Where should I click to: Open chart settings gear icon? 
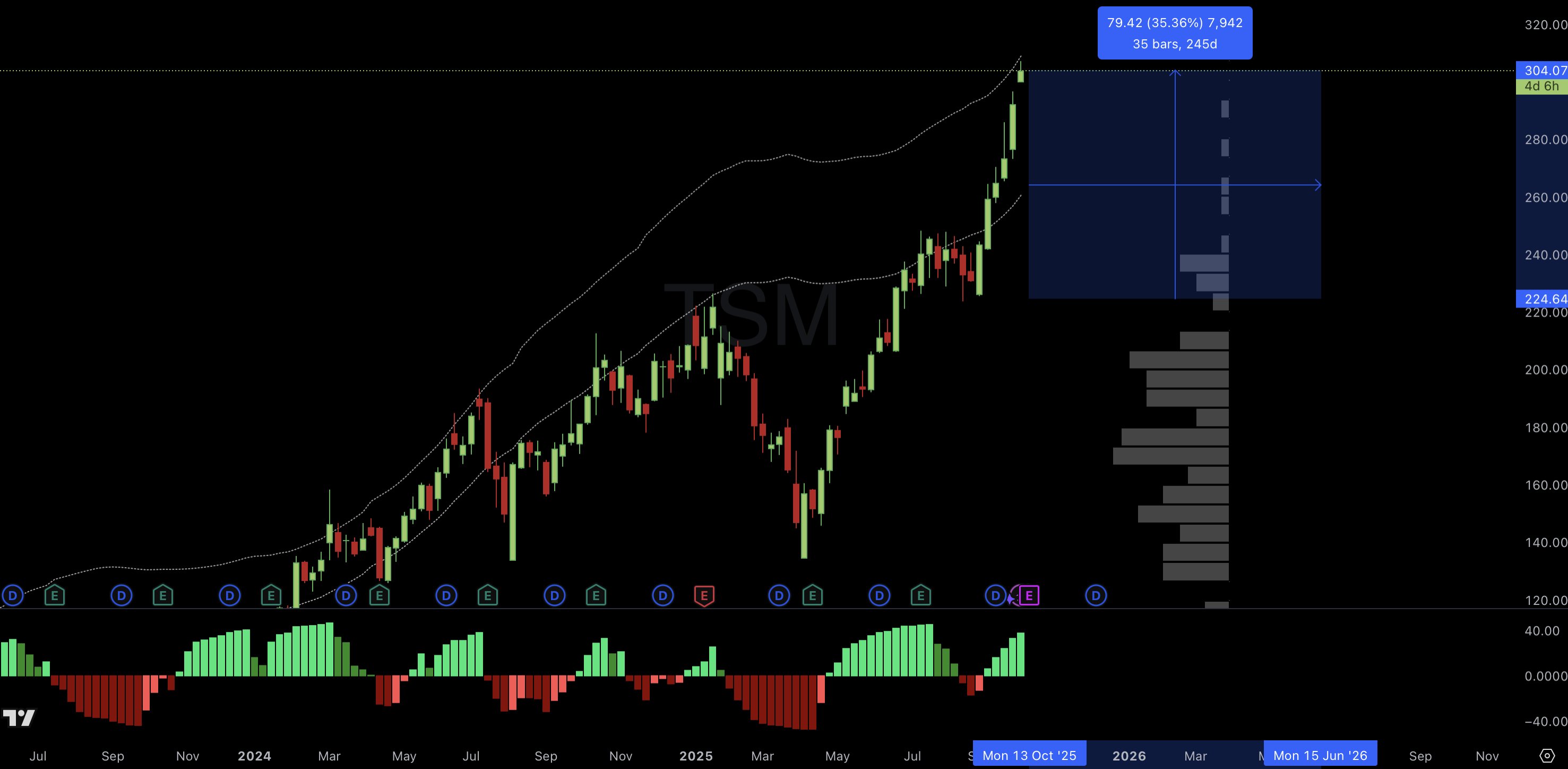click(x=1547, y=756)
